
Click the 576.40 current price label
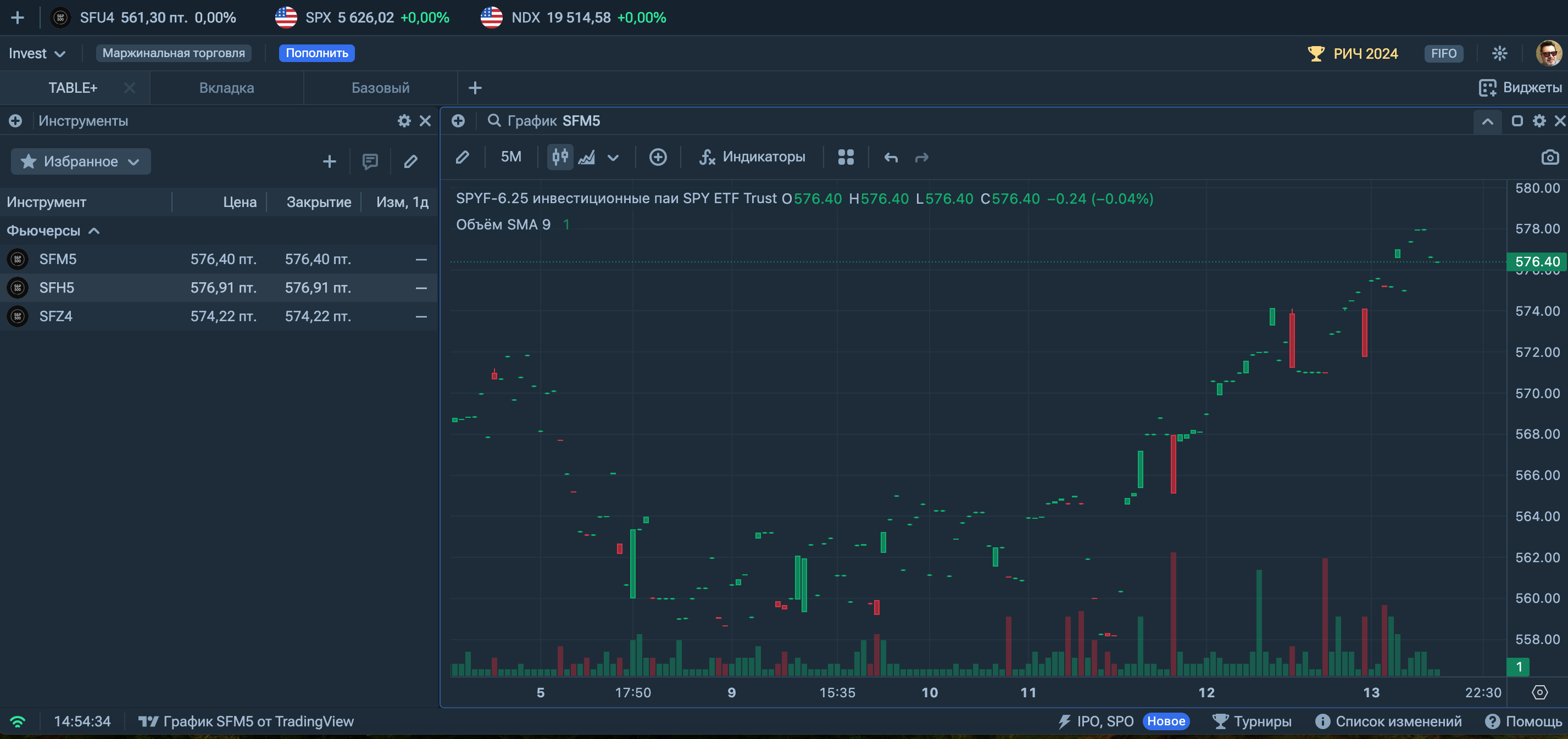click(1537, 261)
